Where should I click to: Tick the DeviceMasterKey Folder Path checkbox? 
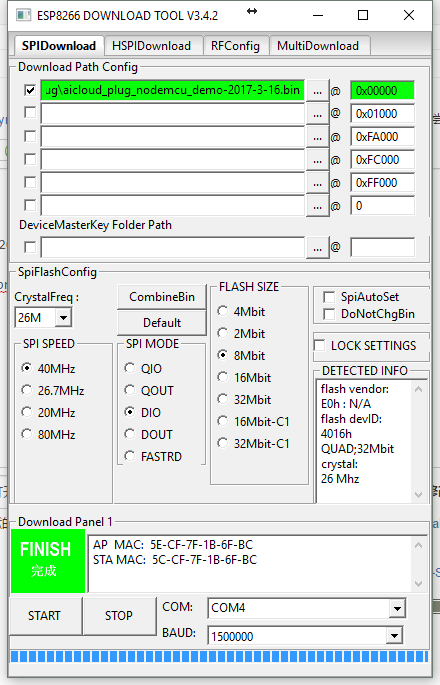pos(30,247)
